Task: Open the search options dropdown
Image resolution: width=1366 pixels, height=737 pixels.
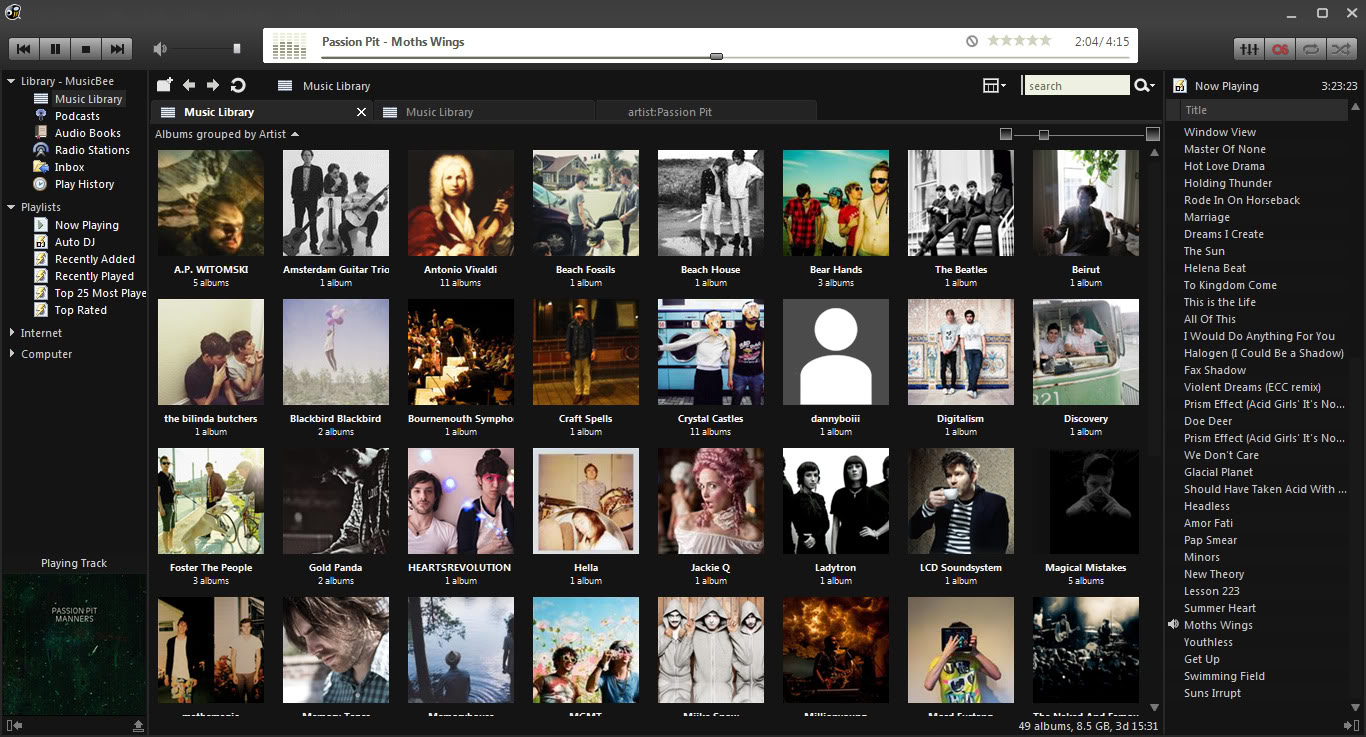Action: pyautogui.click(x=1144, y=86)
